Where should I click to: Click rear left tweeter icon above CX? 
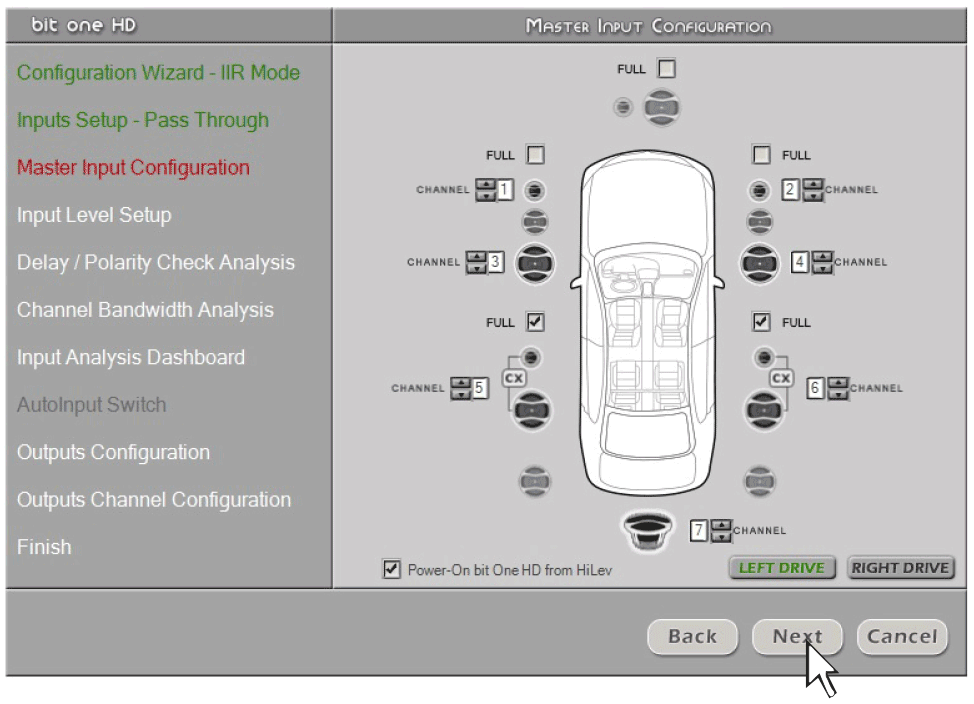530,357
